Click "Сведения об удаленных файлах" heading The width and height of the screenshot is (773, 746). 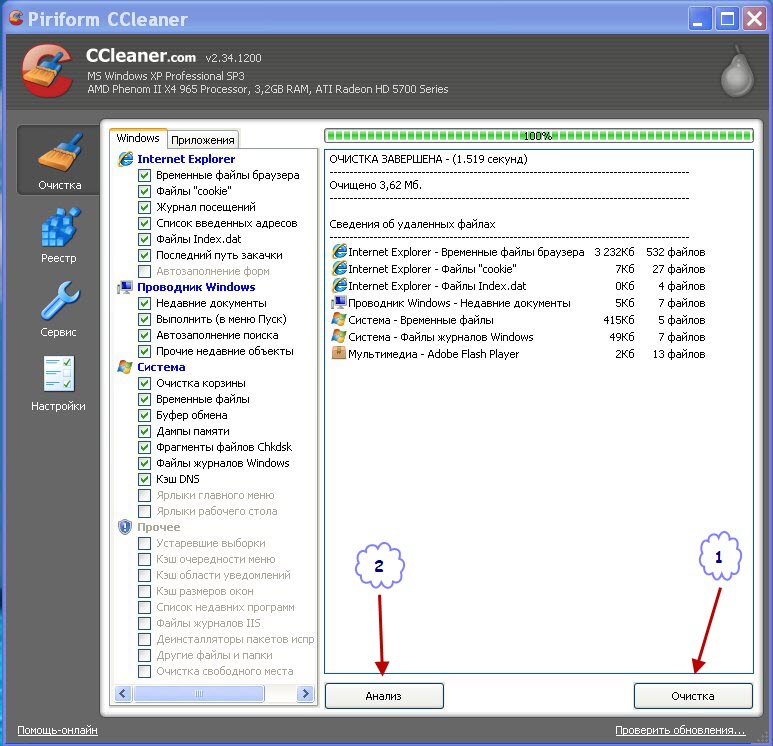pyautogui.click(x=412, y=224)
